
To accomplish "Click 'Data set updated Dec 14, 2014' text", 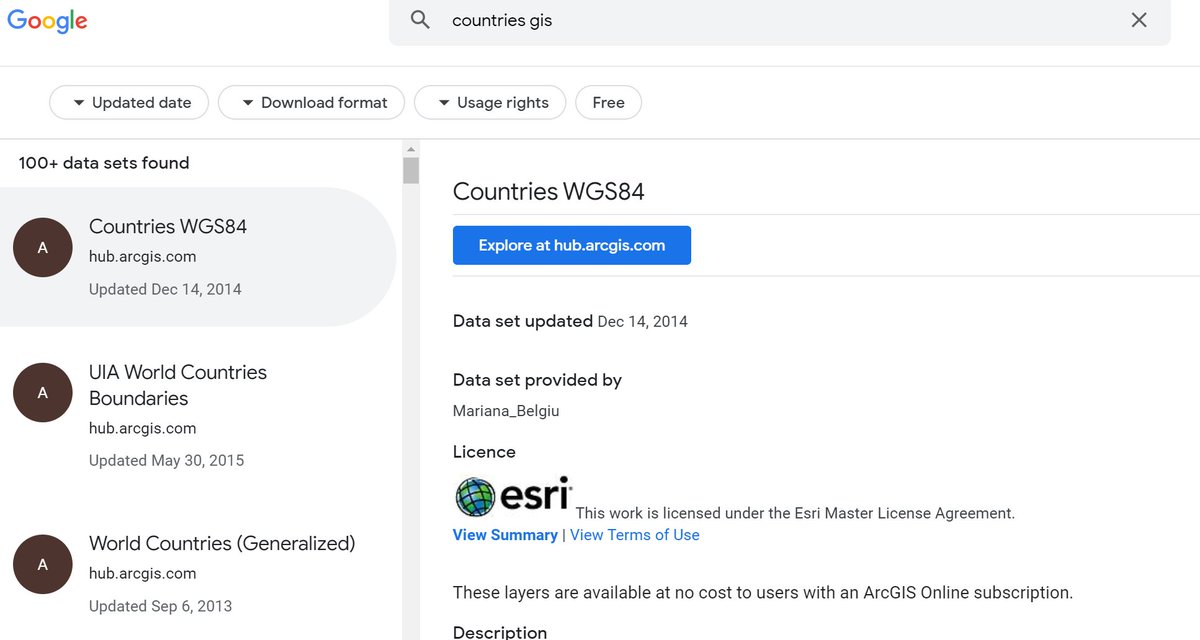I will click(x=570, y=321).
